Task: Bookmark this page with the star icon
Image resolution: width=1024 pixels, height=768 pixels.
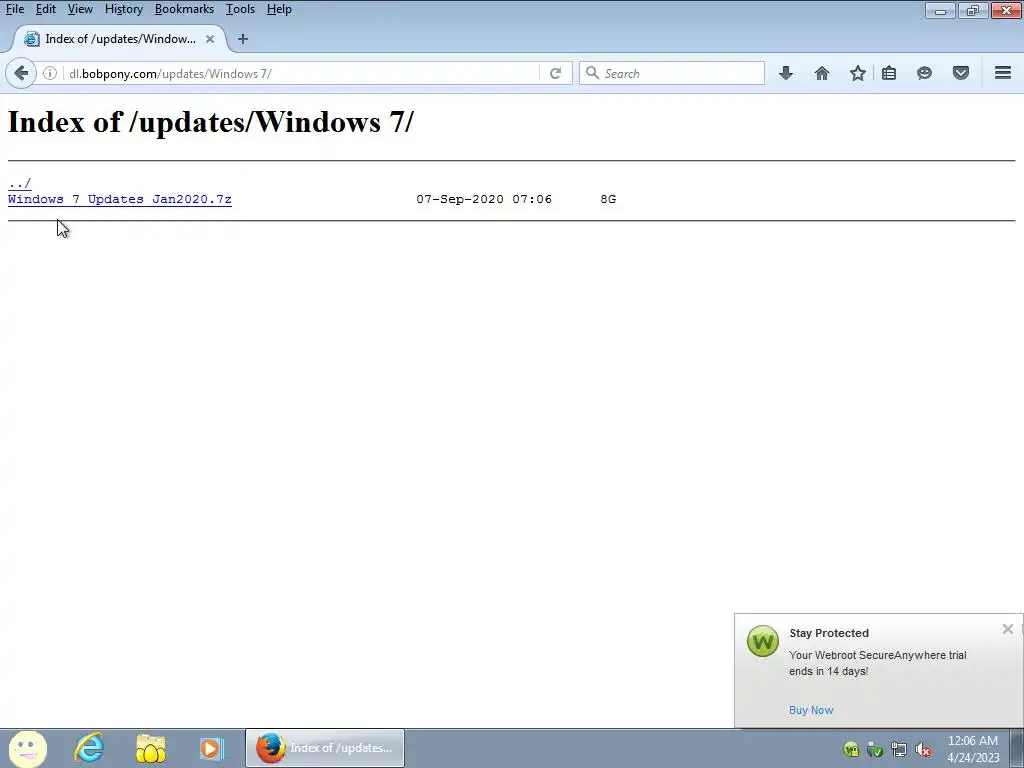Action: pos(857,73)
